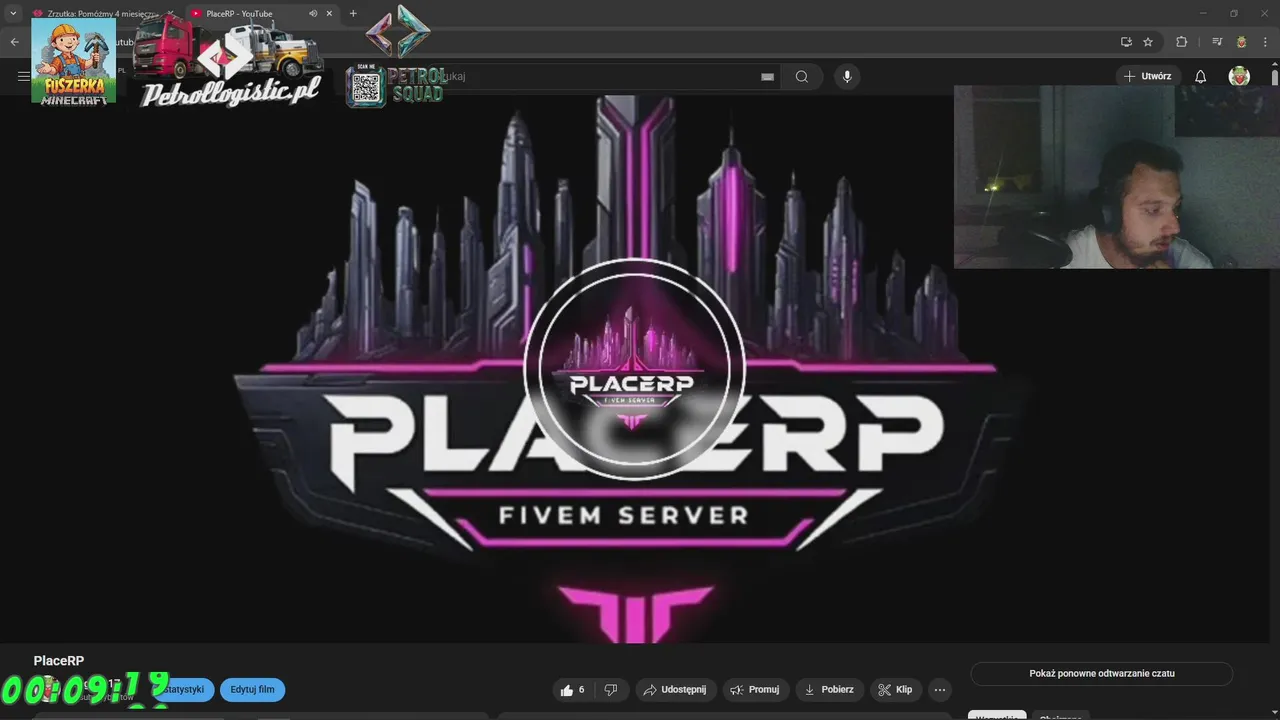Open more actions three-dot menu
Screen dimensions: 1280x720
(939, 690)
